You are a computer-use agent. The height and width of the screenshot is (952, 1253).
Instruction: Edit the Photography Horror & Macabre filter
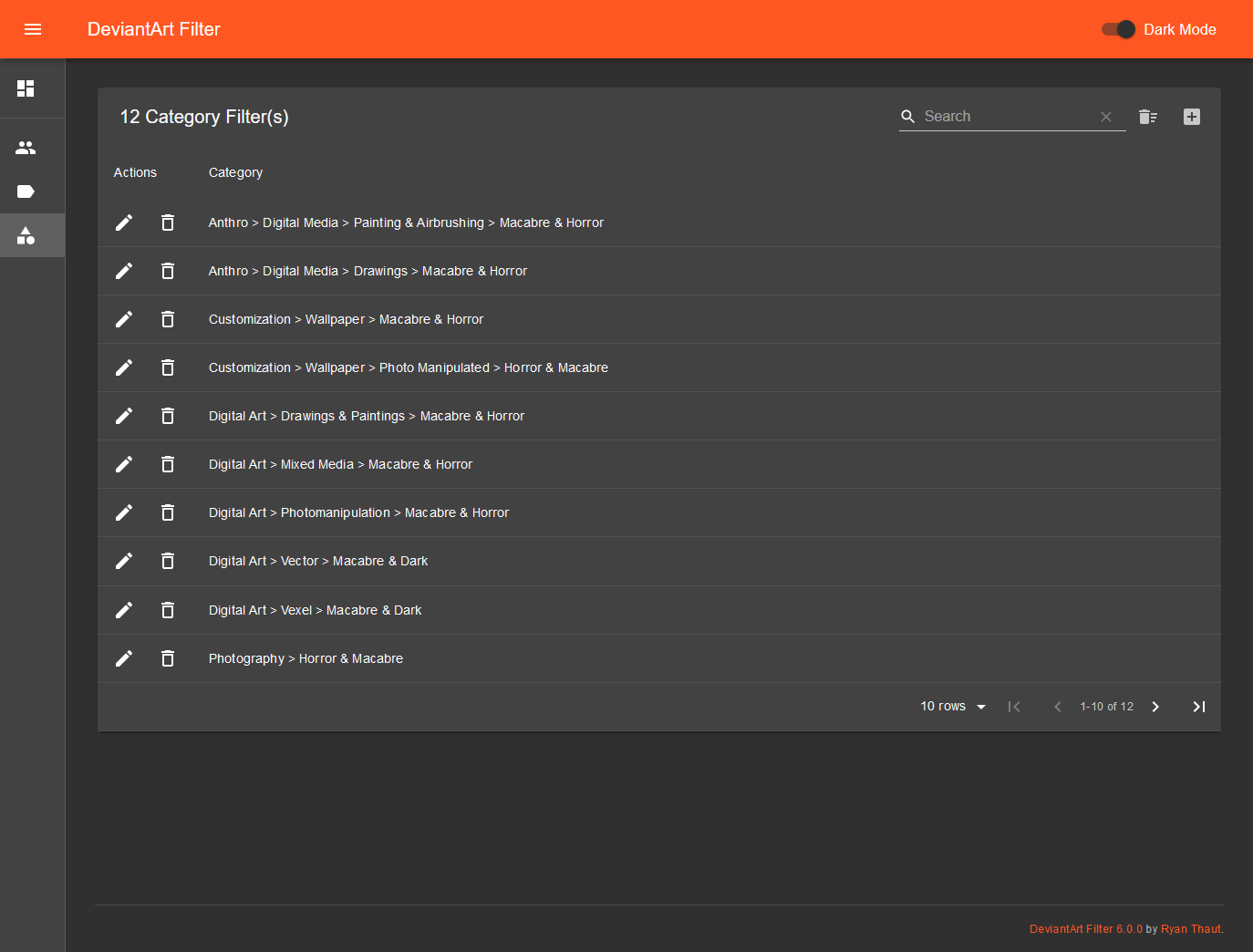pyautogui.click(x=124, y=658)
